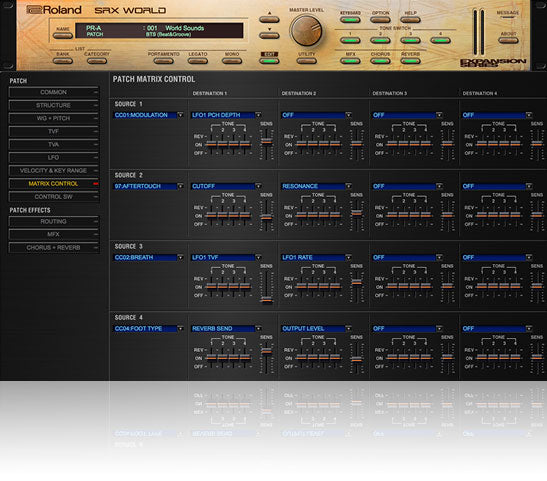Click the ABOUT button
The width and height of the screenshot is (547, 481).
pos(508,40)
